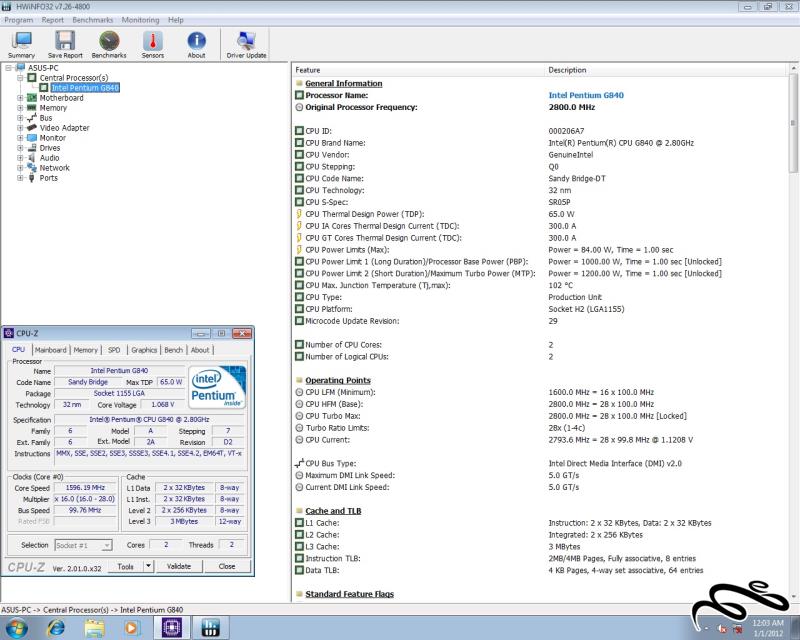The height and width of the screenshot is (640, 800).
Task: Expand the Motherboard tree node
Action: [21, 98]
